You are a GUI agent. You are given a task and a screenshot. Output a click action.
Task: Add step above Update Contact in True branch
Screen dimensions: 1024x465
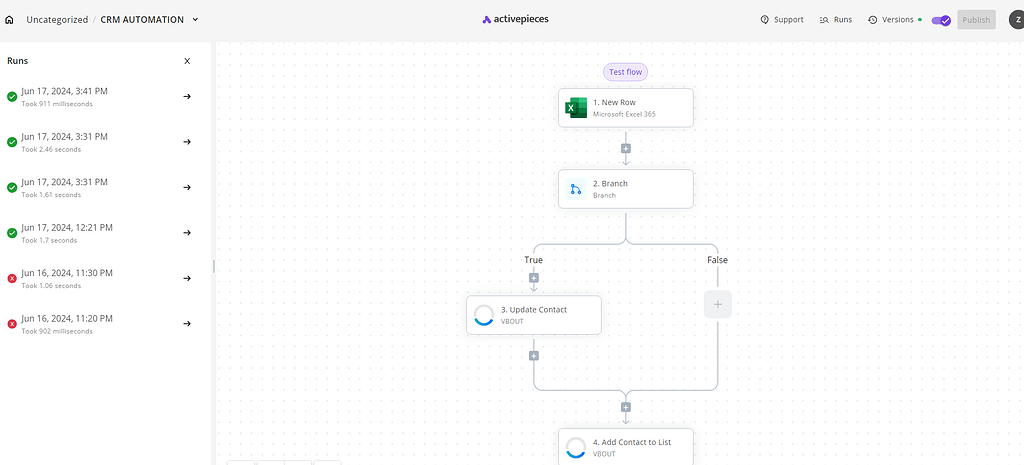[x=534, y=278]
